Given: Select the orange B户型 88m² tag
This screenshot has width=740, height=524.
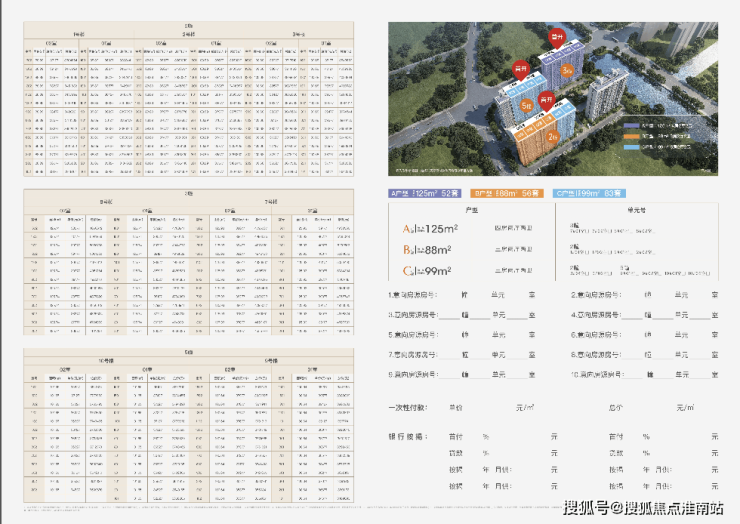Looking at the screenshot, I should pyautogui.click(x=507, y=193).
